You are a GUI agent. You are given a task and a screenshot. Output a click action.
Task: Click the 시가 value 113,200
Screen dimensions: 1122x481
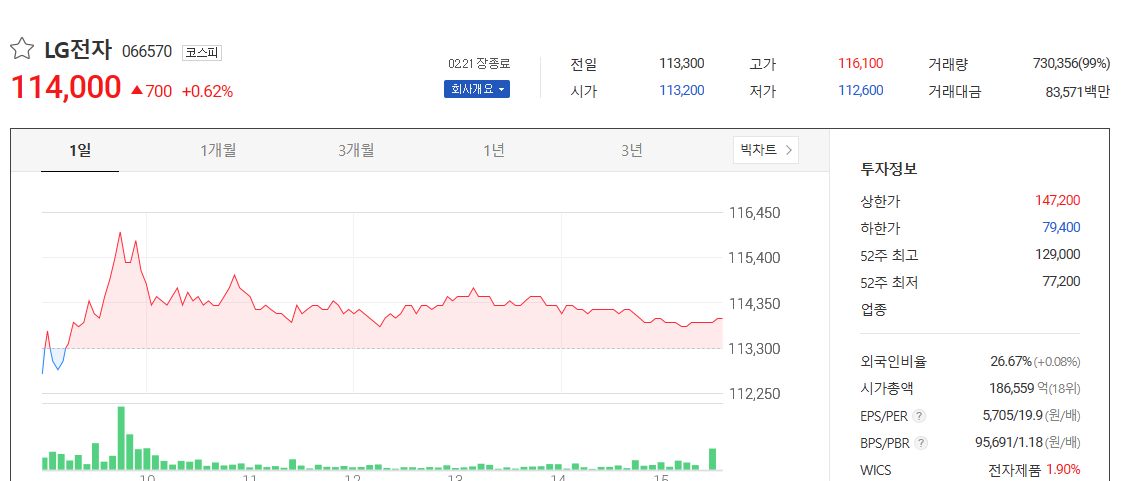(681, 90)
